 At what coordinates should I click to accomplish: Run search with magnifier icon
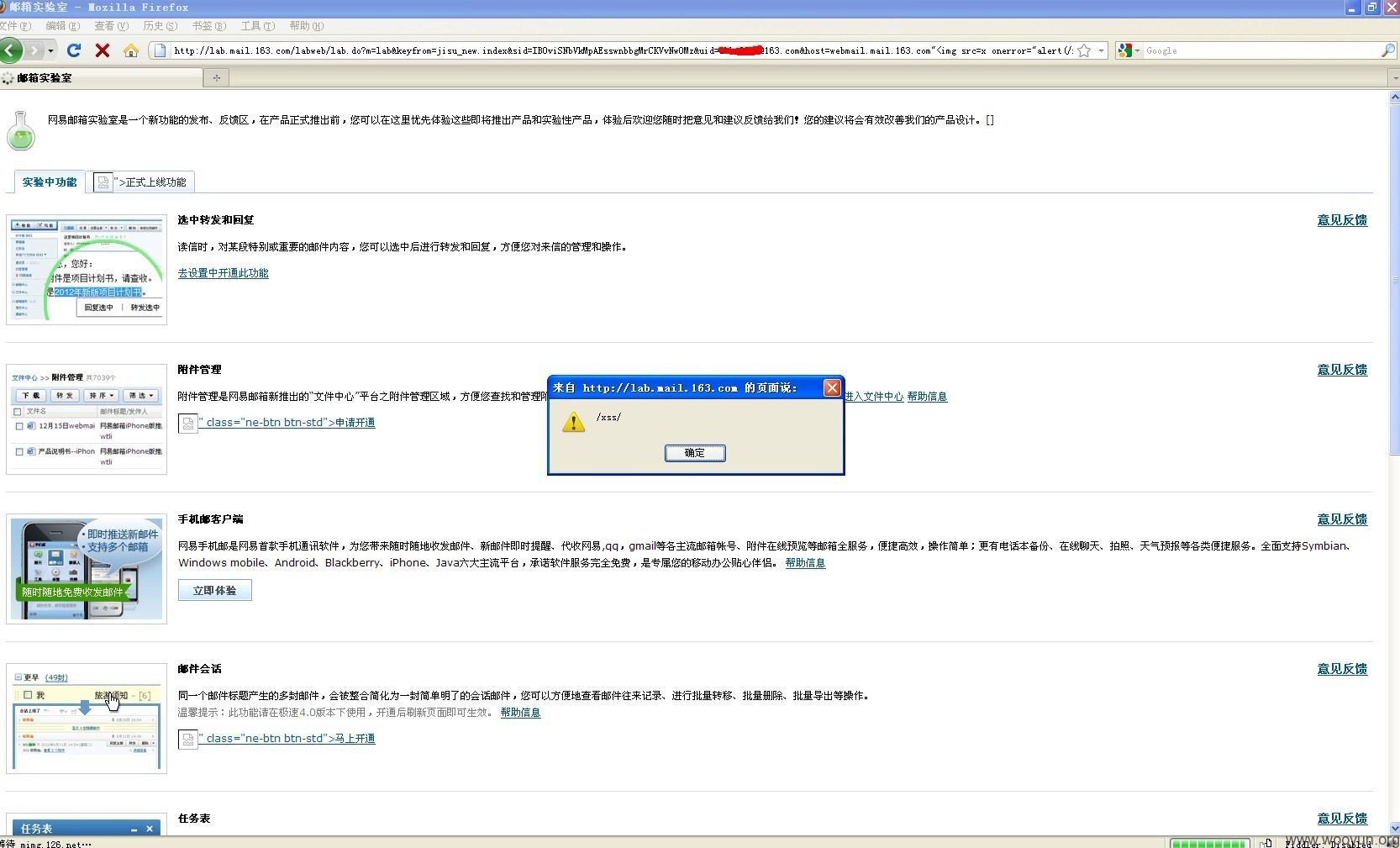[x=1387, y=50]
